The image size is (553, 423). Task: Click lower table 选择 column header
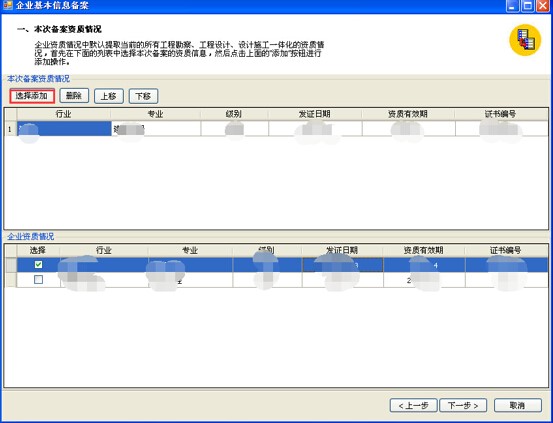point(38,250)
